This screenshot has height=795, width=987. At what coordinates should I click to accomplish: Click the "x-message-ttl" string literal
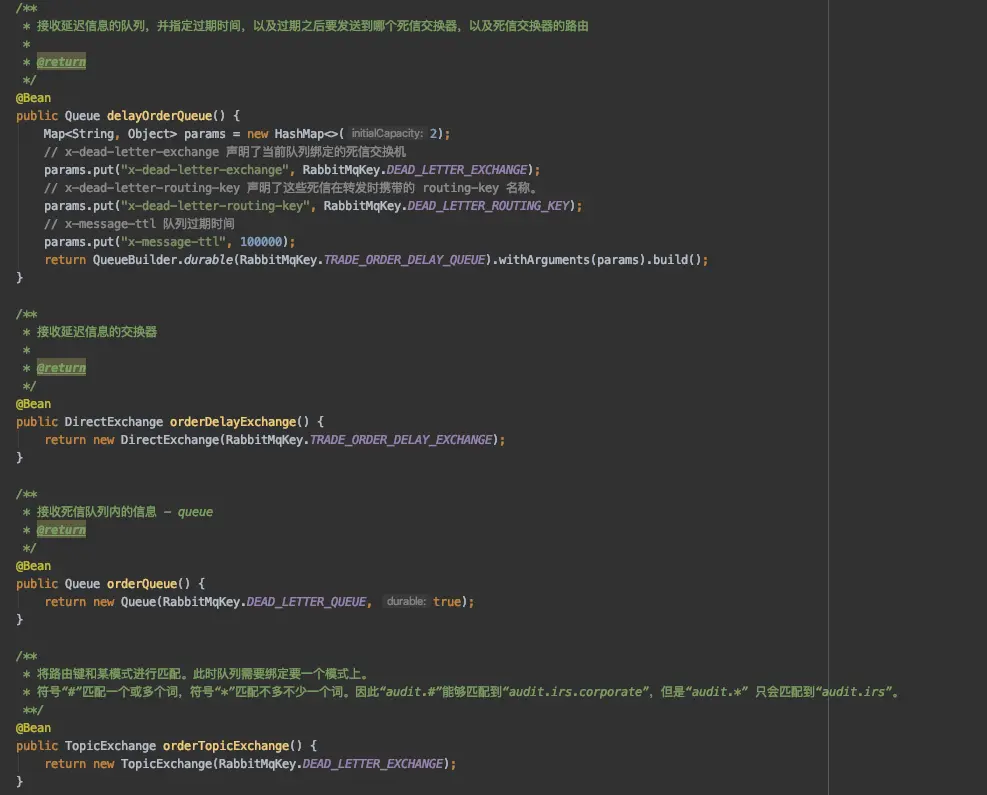tap(173, 242)
